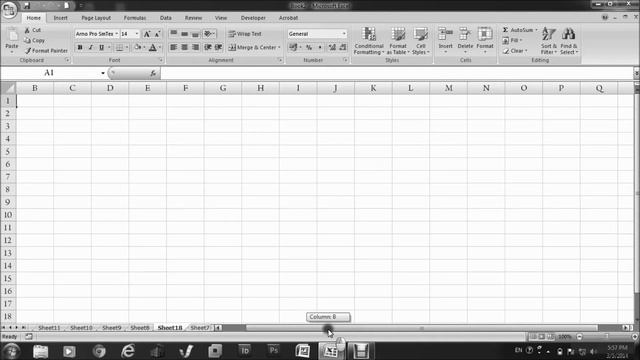
Task: Click the horizontal scrollbar thumb
Action: pos(422,328)
